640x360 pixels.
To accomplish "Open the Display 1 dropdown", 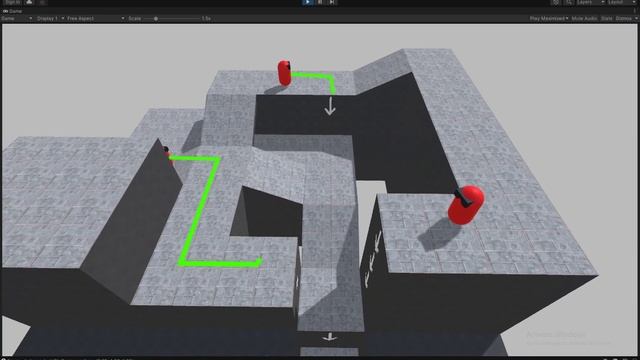I will pyautogui.click(x=50, y=18).
